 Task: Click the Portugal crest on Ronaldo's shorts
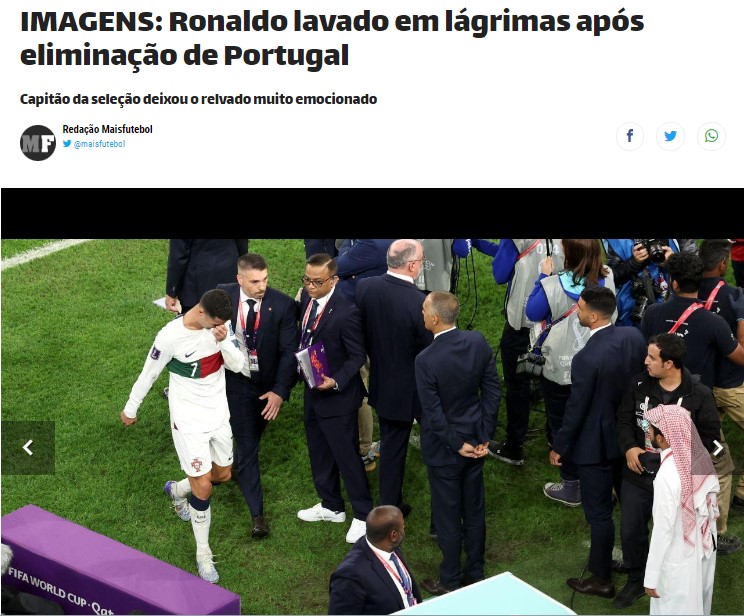pyautogui.click(x=197, y=465)
